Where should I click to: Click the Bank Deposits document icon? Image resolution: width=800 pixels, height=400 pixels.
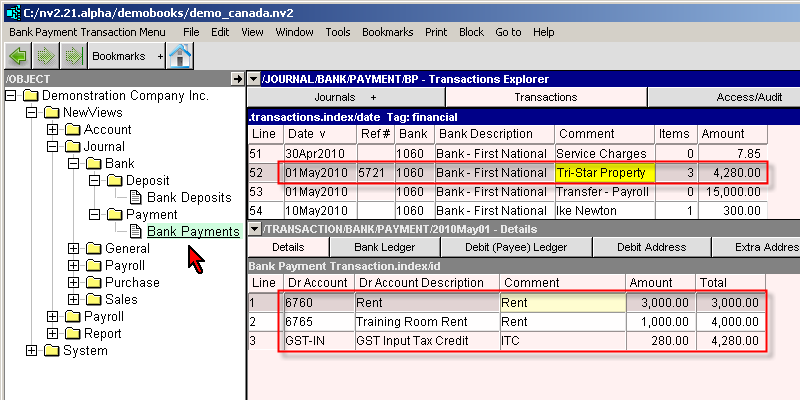coord(137,198)
